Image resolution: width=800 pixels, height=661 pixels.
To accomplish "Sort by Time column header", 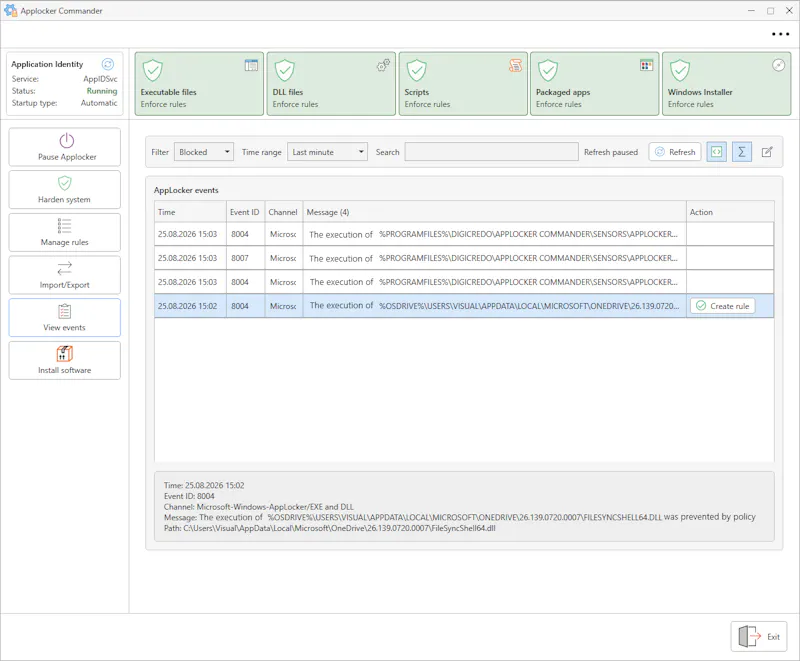I will point(190,212).
